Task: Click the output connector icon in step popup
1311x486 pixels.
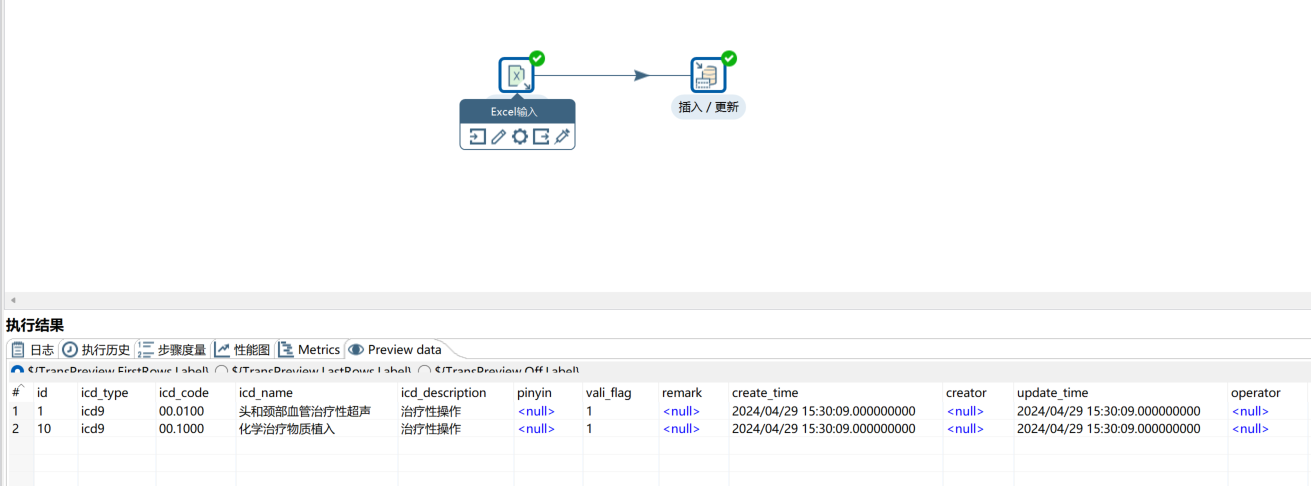Action: 541,137
